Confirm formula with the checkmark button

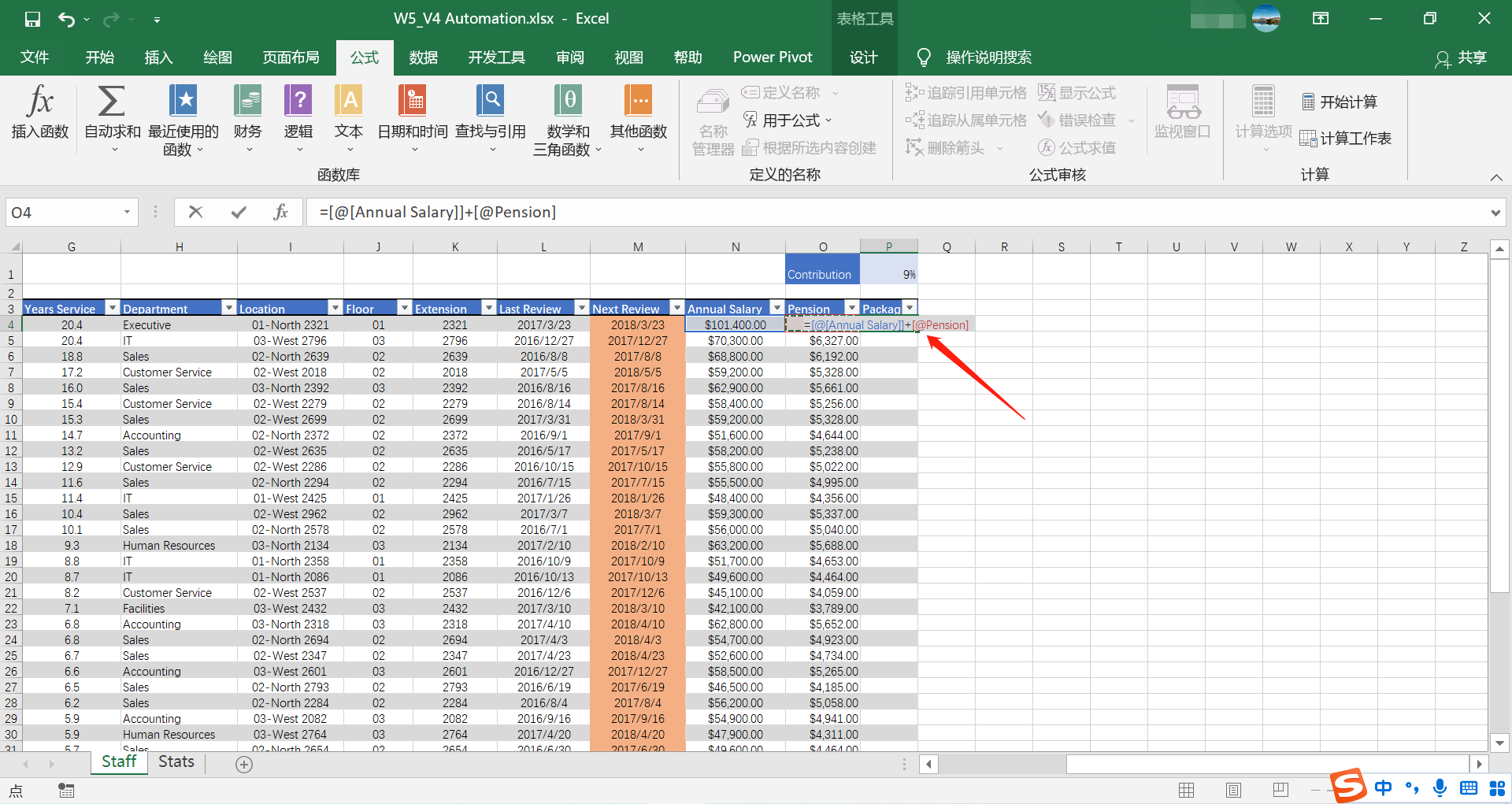[239, 212]
